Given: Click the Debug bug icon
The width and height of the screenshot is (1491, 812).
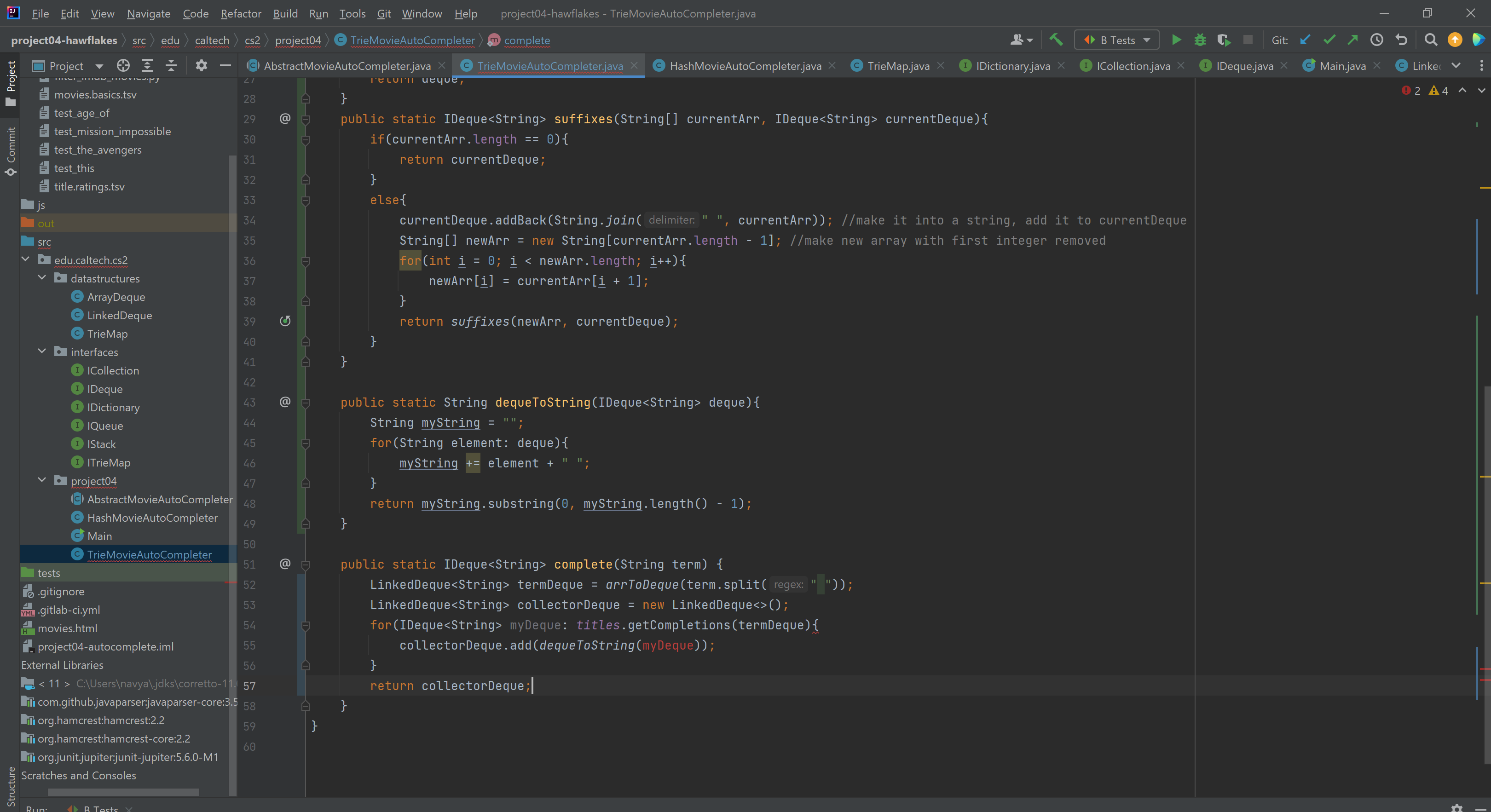Looking at the screenshot, I should point(1200,40).
